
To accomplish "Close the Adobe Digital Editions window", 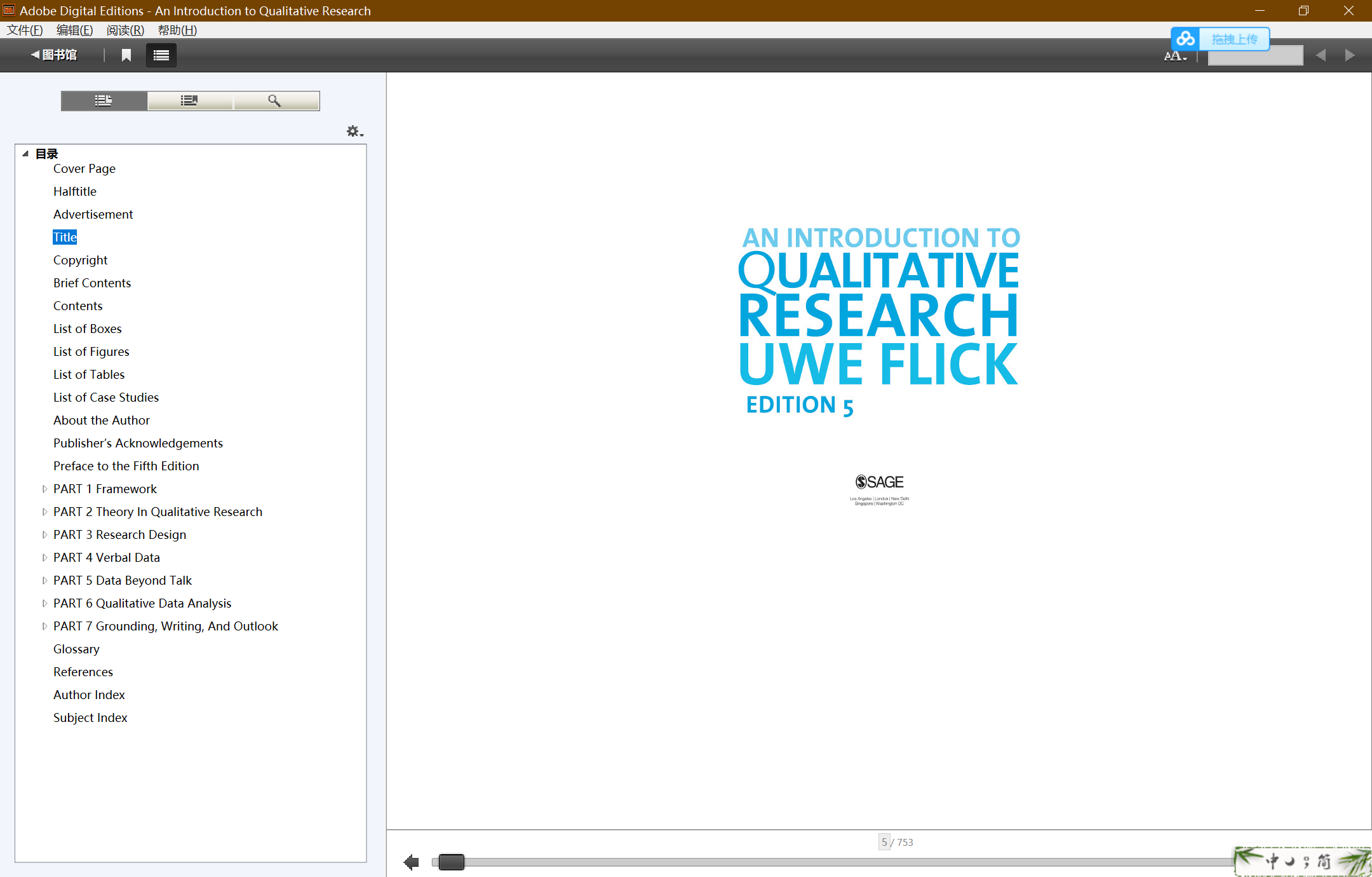I will (x=1348, y=11).
